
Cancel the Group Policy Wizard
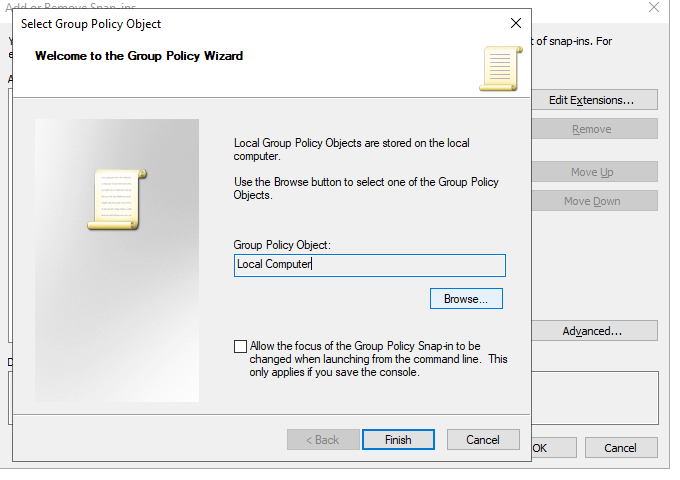[482, 440]
